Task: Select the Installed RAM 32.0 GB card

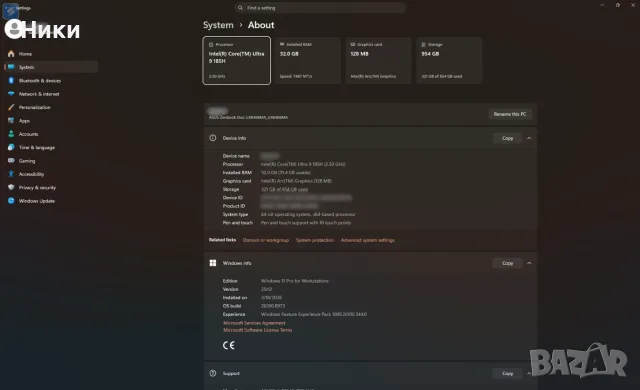Action: click(308, 60)
